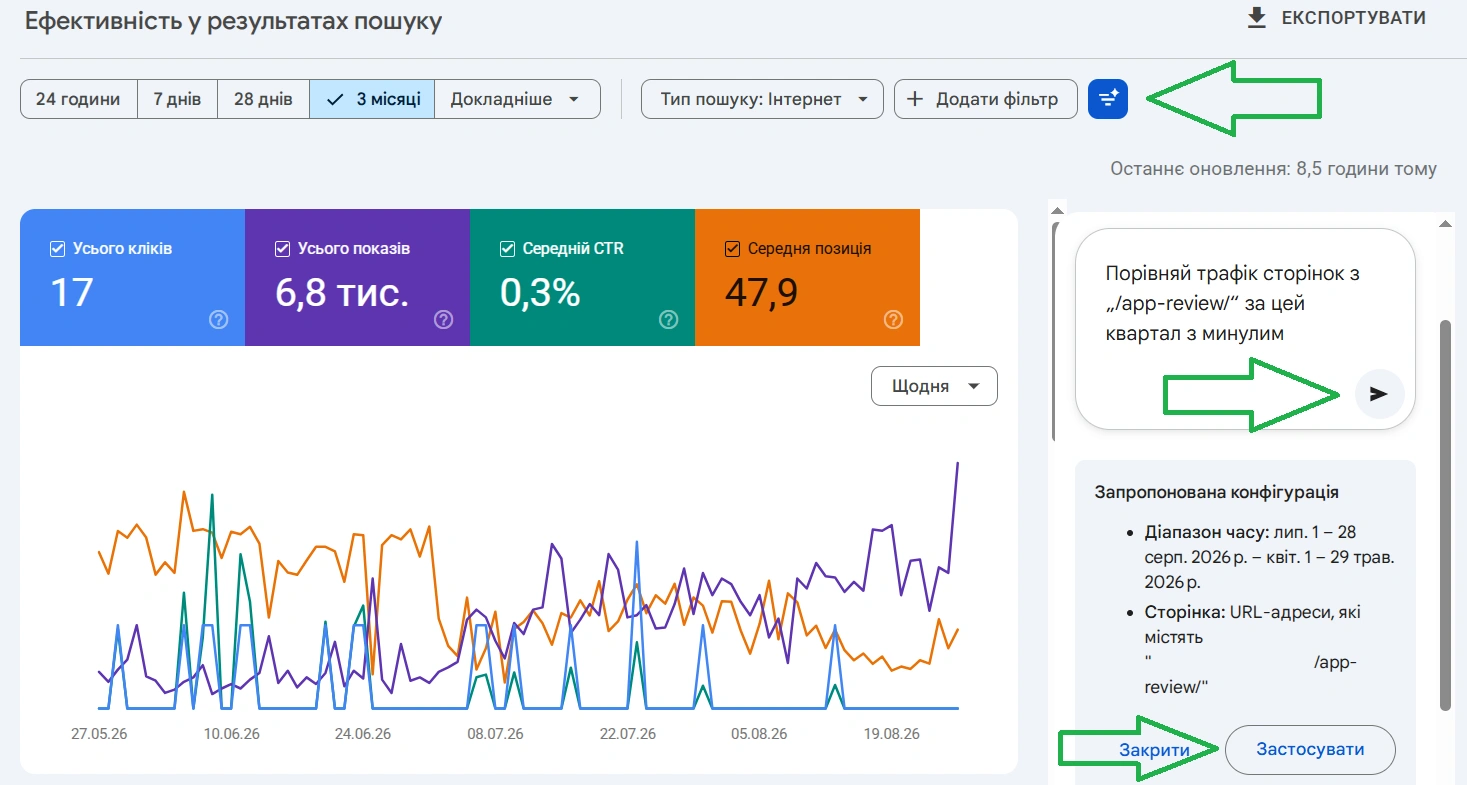This screenshot has height=785, width=1467.
Task: Click the 24.06.26 axis date label
Action: 364,733
